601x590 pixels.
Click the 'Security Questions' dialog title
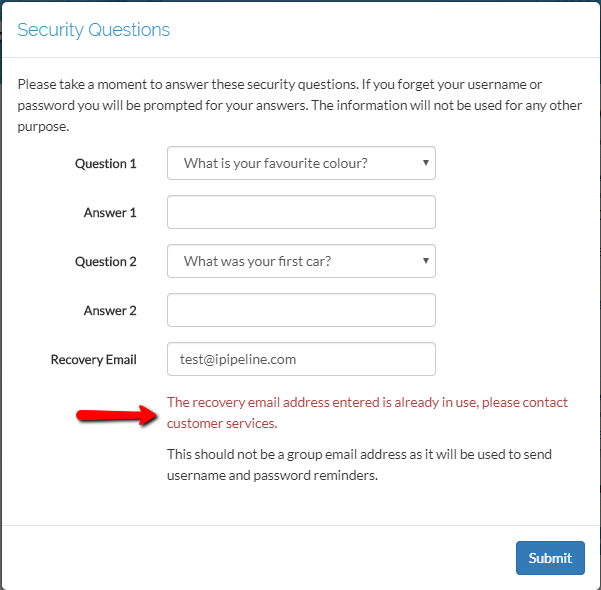click(x=93, y=30)
